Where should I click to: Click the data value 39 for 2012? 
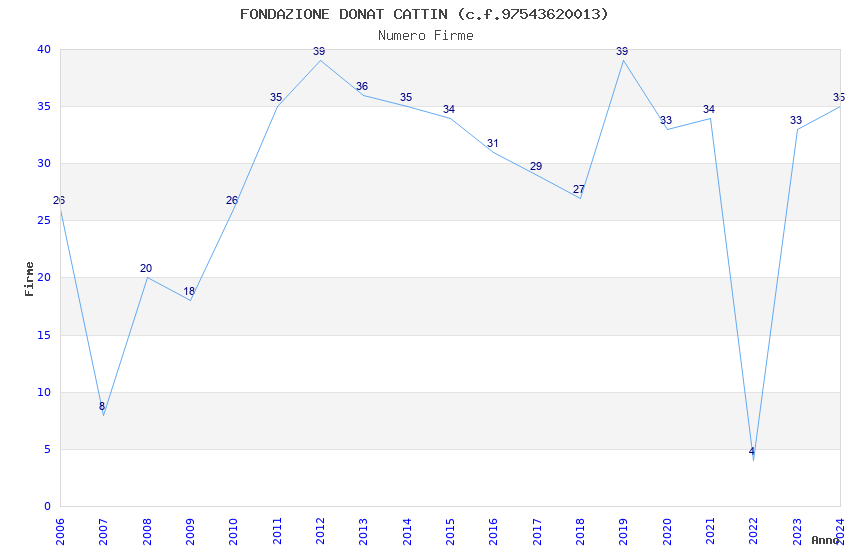click(319, 51)
